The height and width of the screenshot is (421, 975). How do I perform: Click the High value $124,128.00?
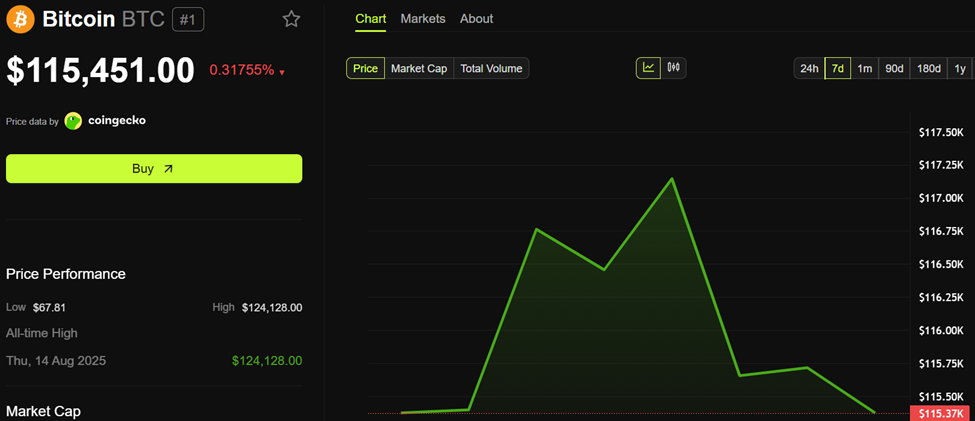272,307
